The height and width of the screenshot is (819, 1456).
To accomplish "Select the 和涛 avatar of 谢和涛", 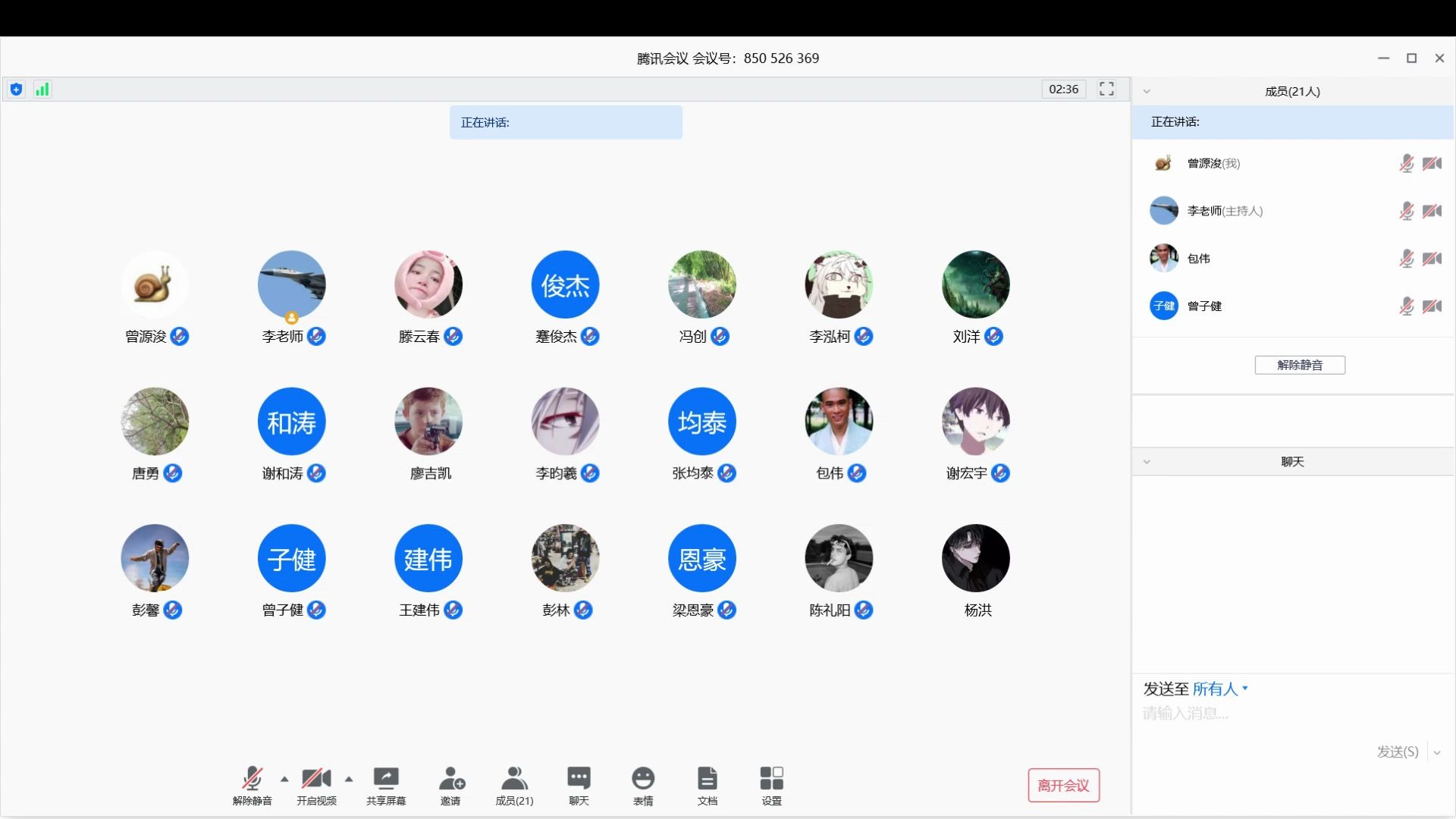I will coord(292,422).
